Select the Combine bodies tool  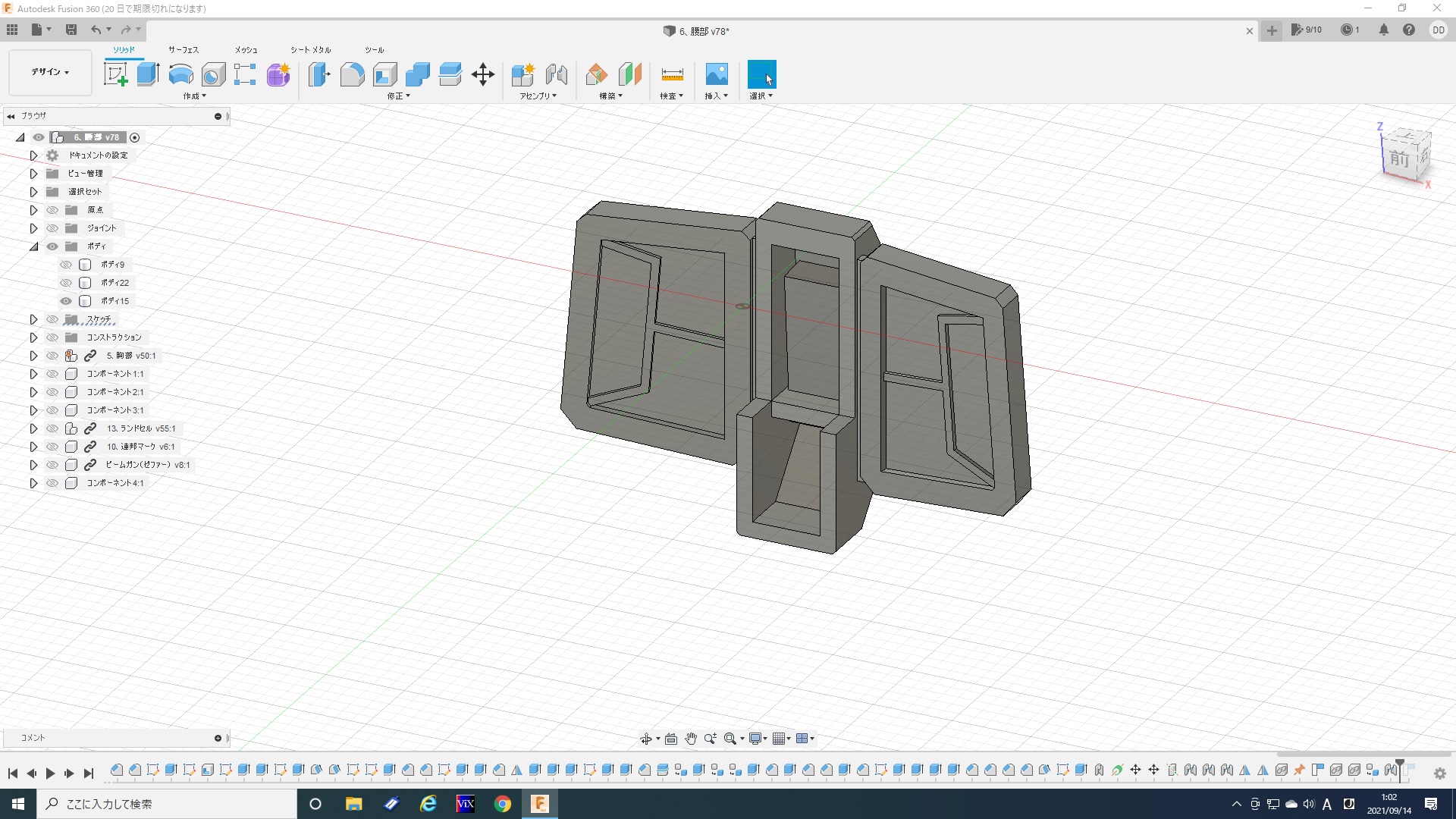click(x=417, y=74)
